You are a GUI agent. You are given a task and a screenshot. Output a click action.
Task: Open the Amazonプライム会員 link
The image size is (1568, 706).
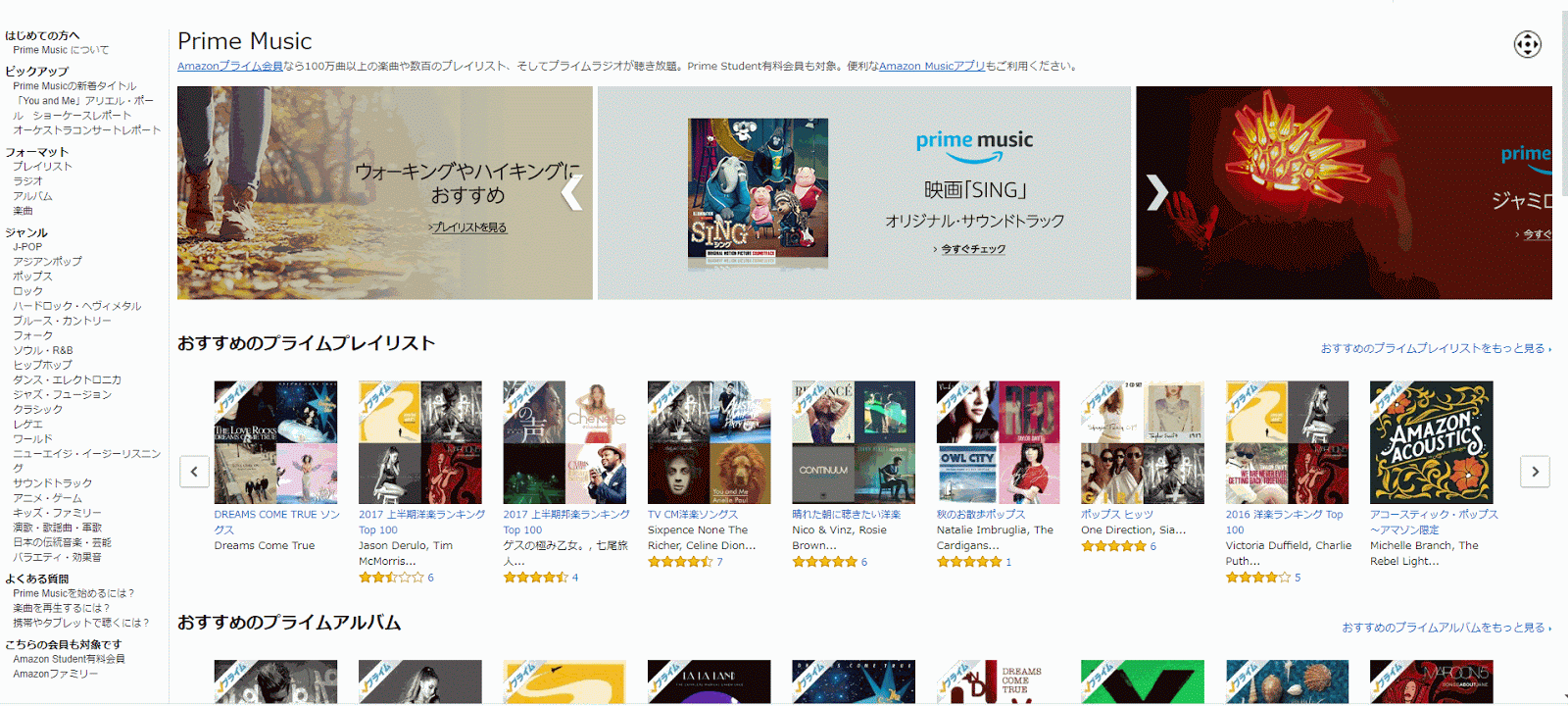coord(230,66)
